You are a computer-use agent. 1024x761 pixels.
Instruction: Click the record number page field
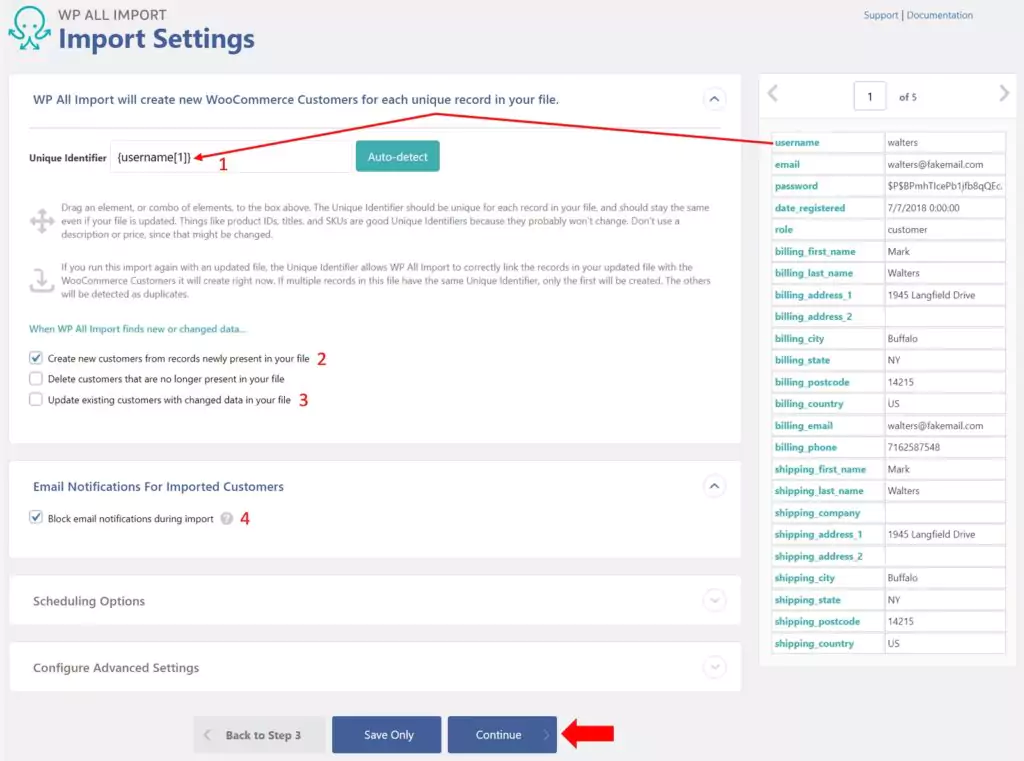coord(869,97)
